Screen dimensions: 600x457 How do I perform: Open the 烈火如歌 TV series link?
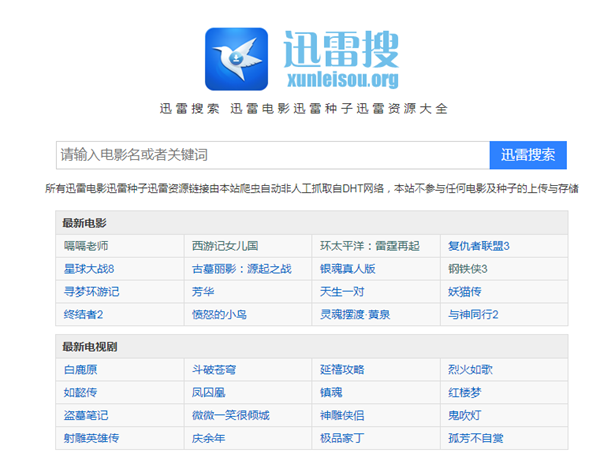tap(470, 370)
